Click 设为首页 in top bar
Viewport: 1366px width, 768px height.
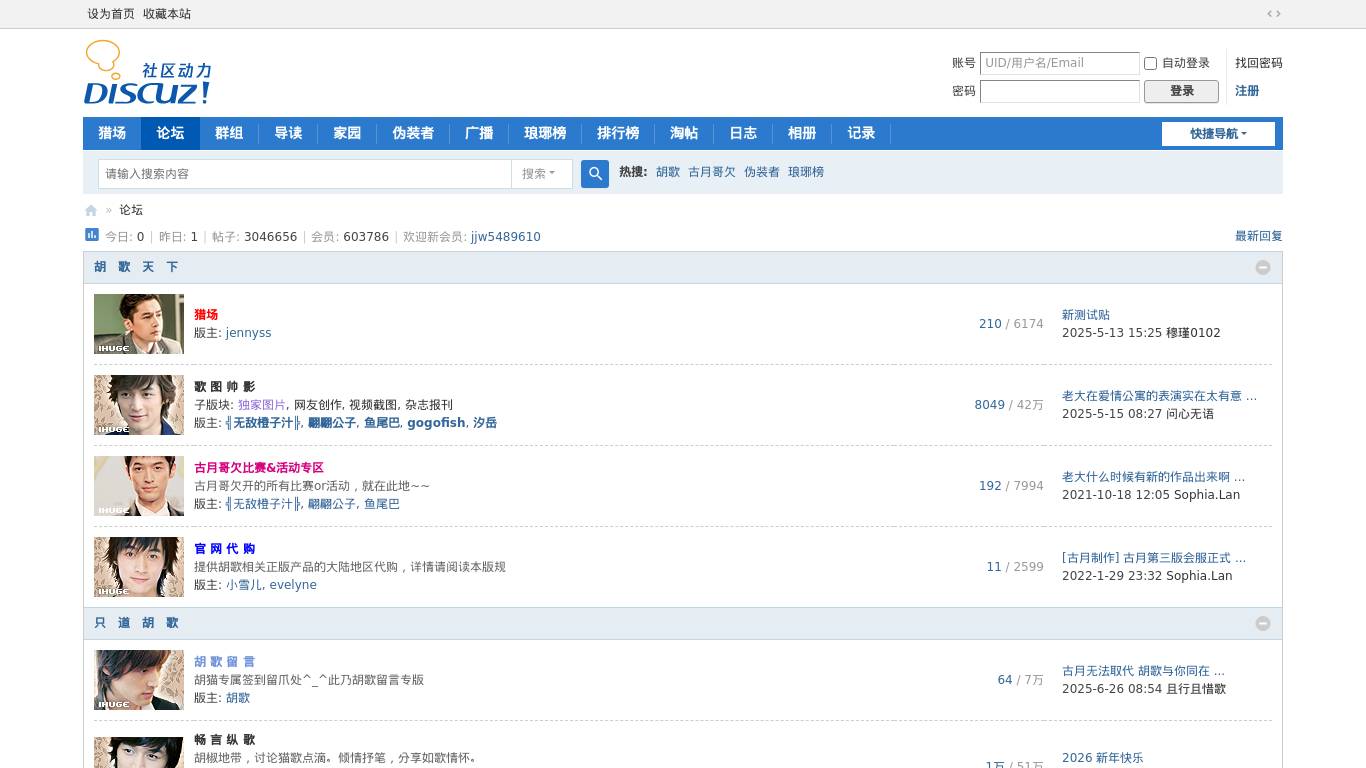tap(111, 14)
